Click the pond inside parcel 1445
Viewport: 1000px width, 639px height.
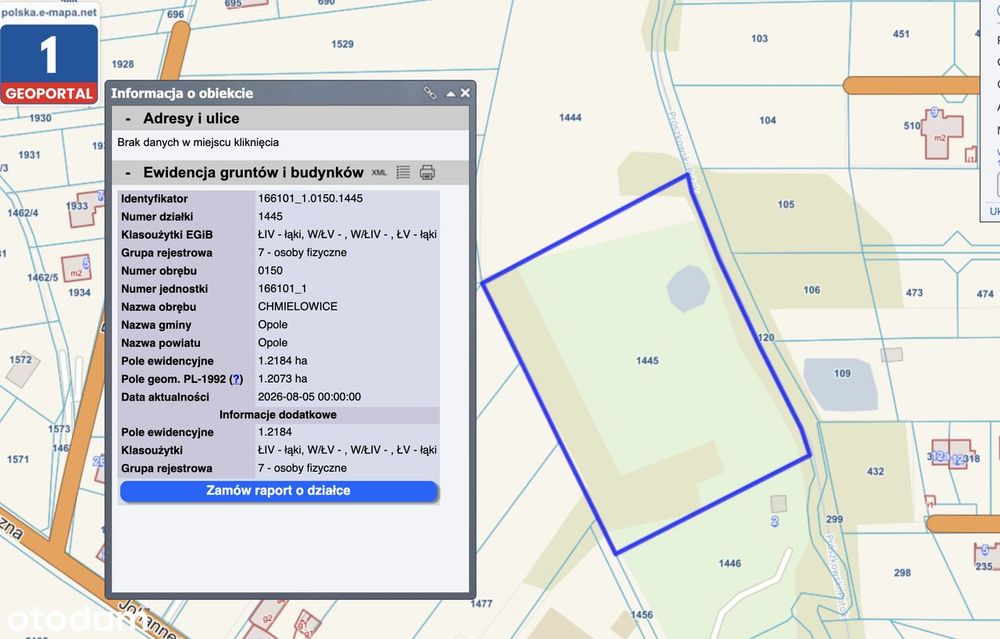688,288
